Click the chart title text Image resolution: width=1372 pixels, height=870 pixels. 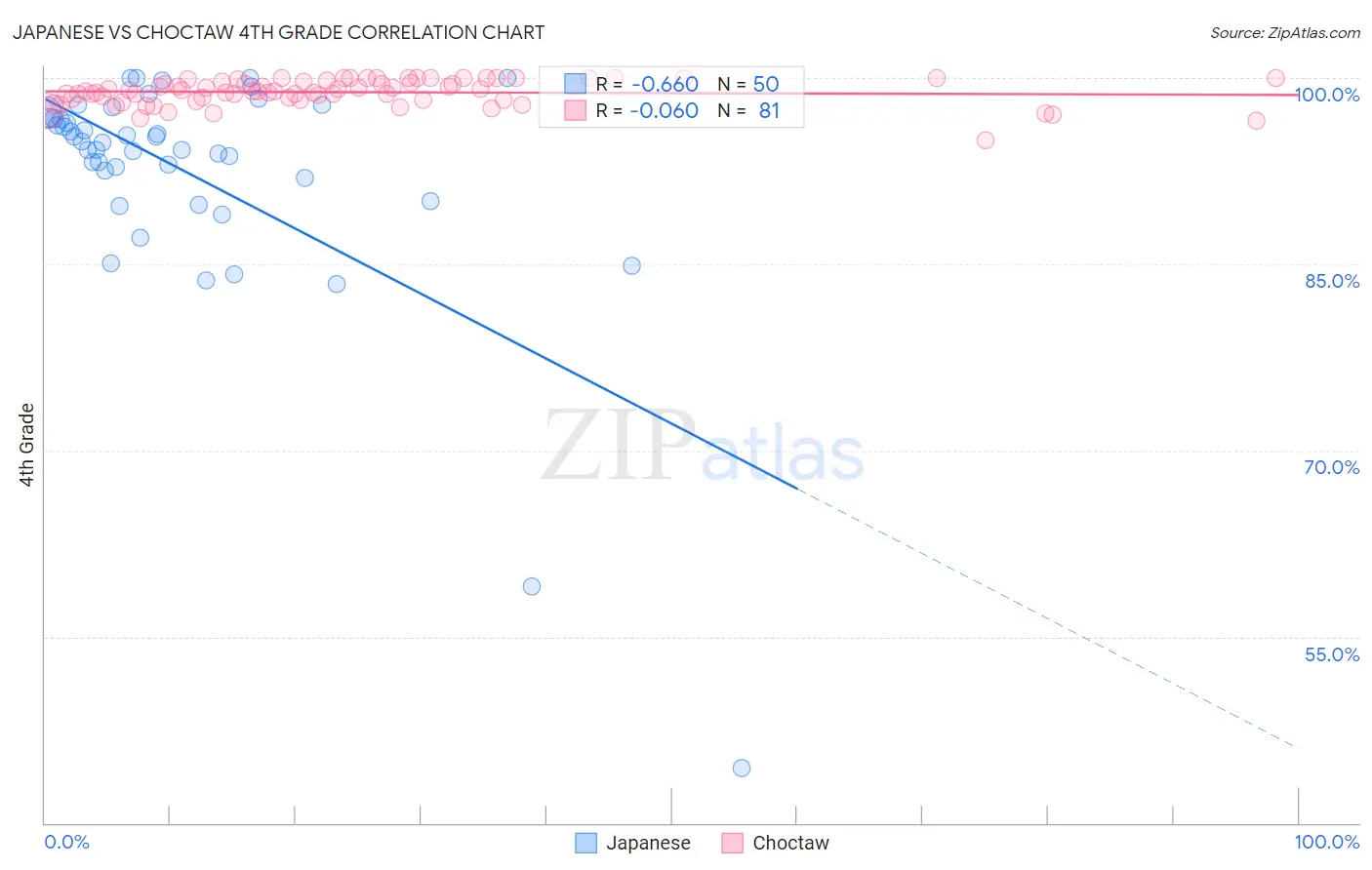coord(278,32)
